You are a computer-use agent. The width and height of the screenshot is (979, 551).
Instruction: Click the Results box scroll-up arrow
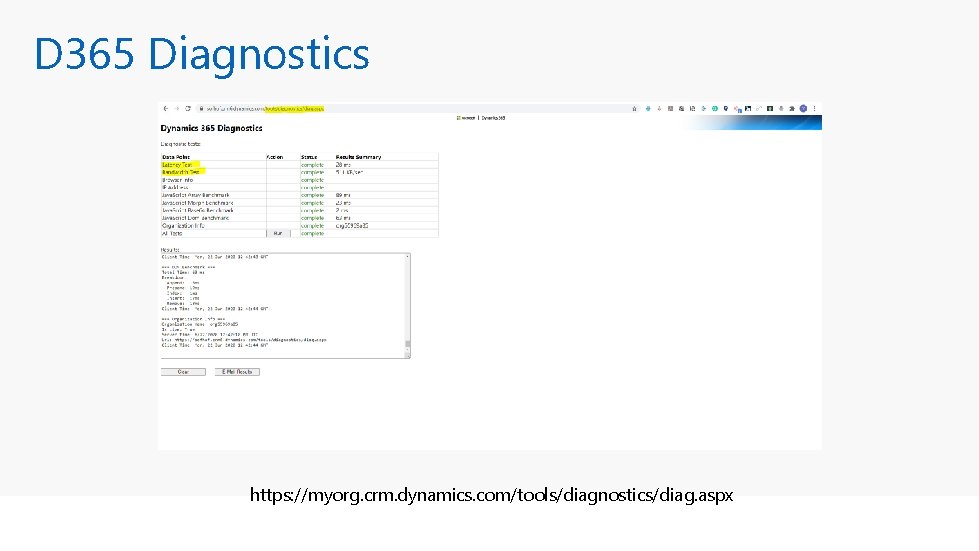(408, 256)
